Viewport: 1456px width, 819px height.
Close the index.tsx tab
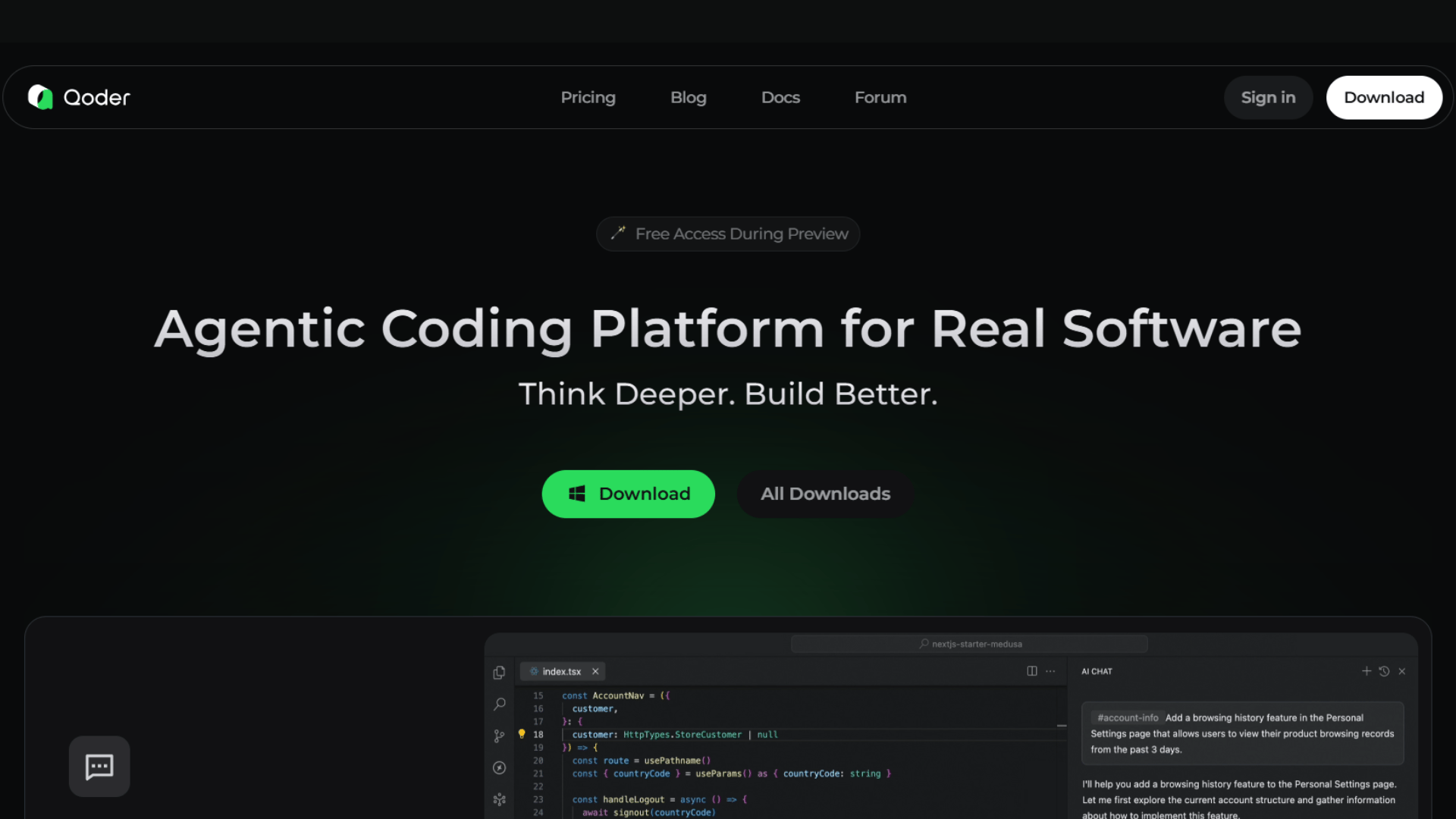tap(595, 671)
